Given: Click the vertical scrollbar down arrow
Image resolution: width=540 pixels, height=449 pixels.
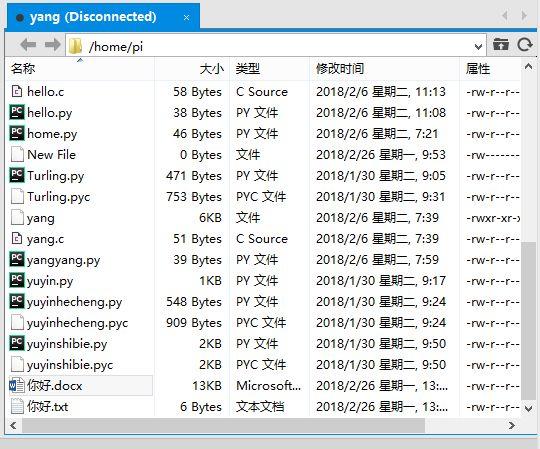Looking at the screenshot, I should point(528,408).
